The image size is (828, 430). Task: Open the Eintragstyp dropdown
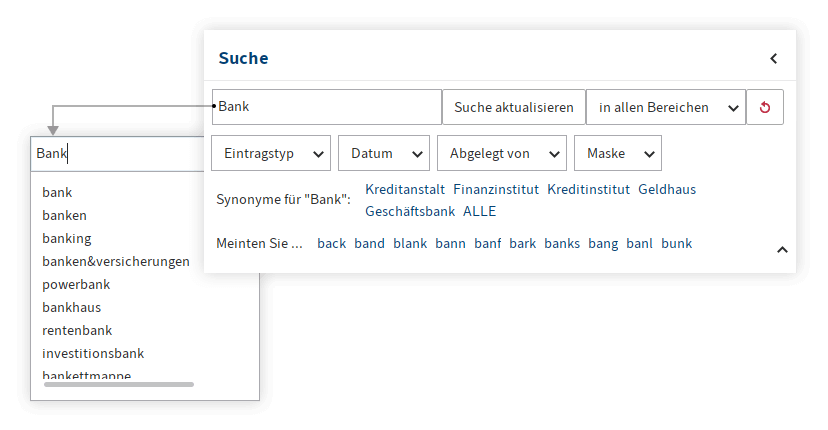tap(271, 153)
